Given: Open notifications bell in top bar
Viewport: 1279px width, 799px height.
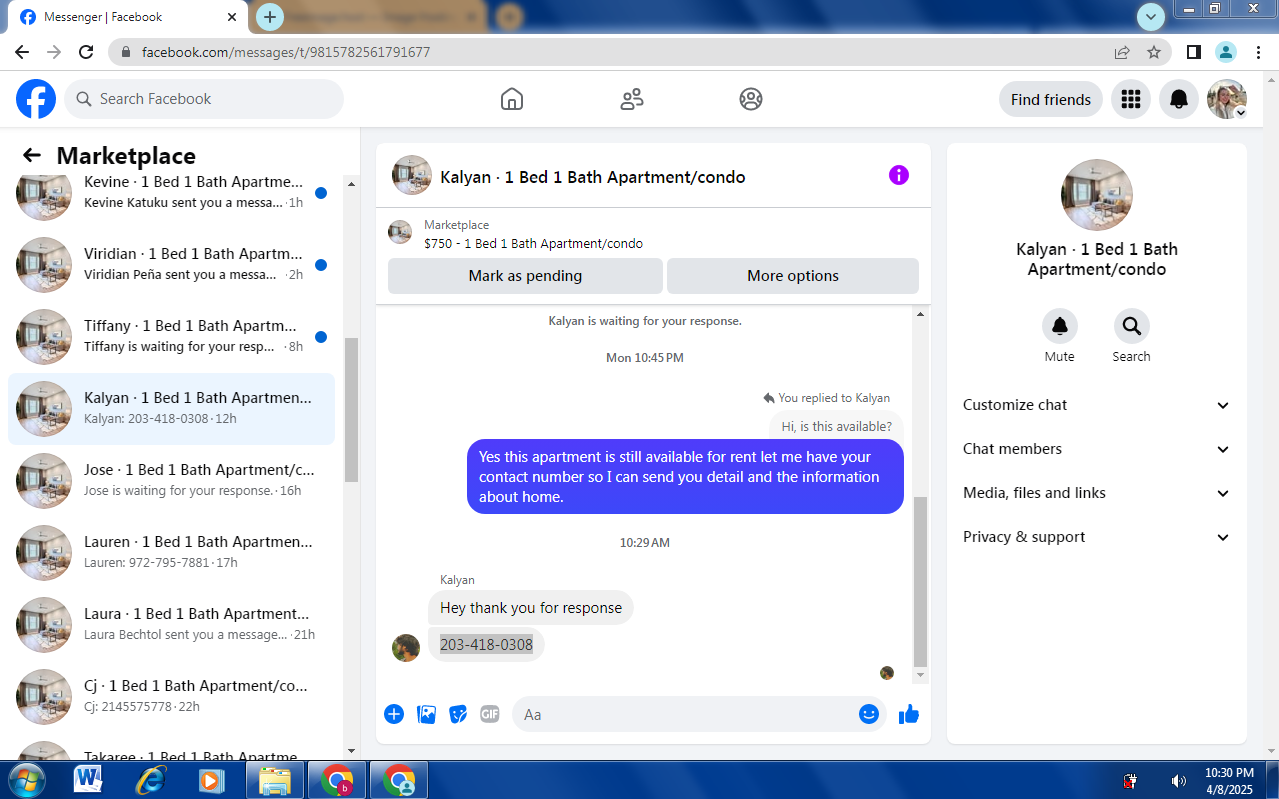Looking at the screenshot, I should pos(1179,99).
